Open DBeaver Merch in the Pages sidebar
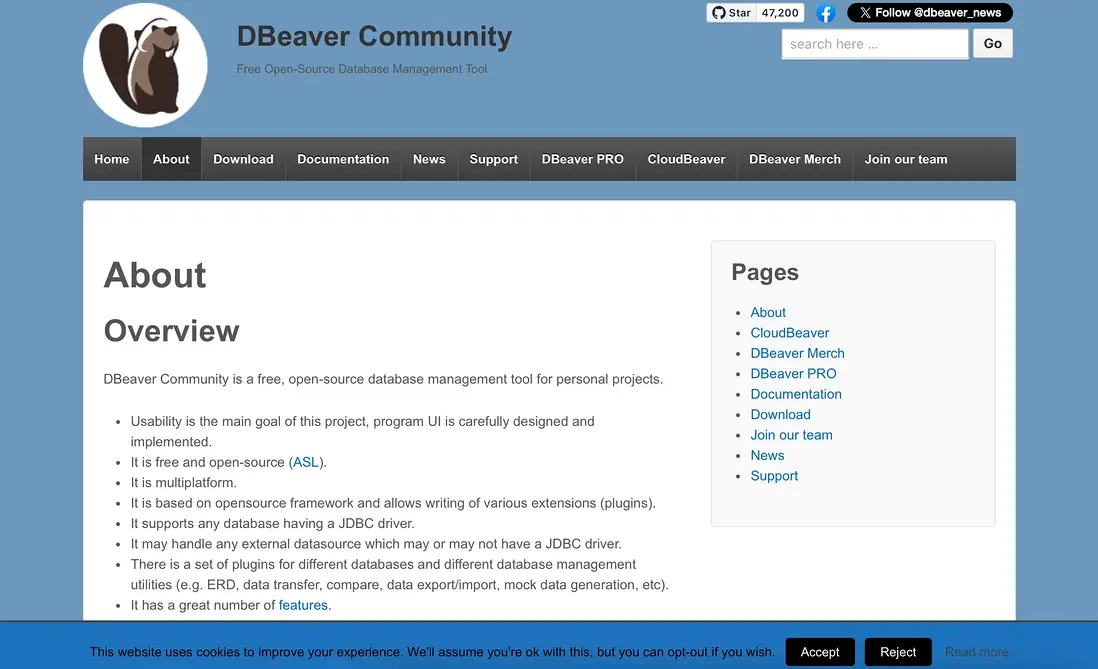This screenshot has width=1098, height=669. click(x=798, y=353)
